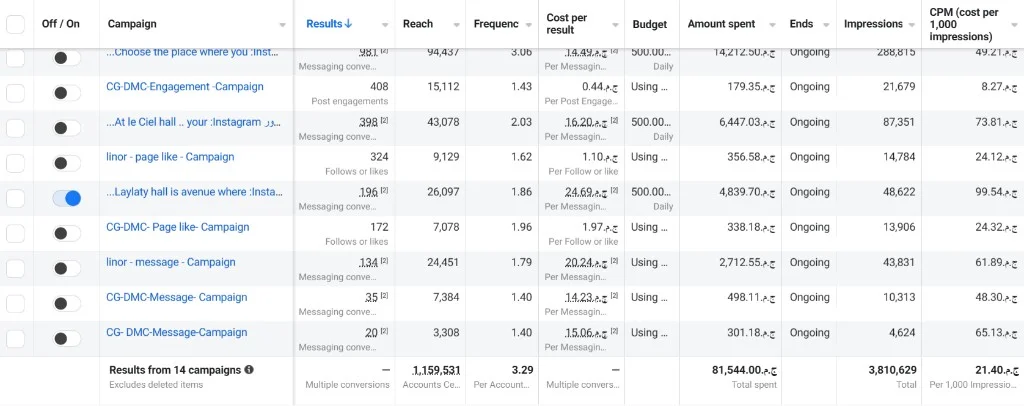Click footnote [2] marker beside 196 results
The height and width of the screenshot is (406, 1024).
[x=385, y=191]
